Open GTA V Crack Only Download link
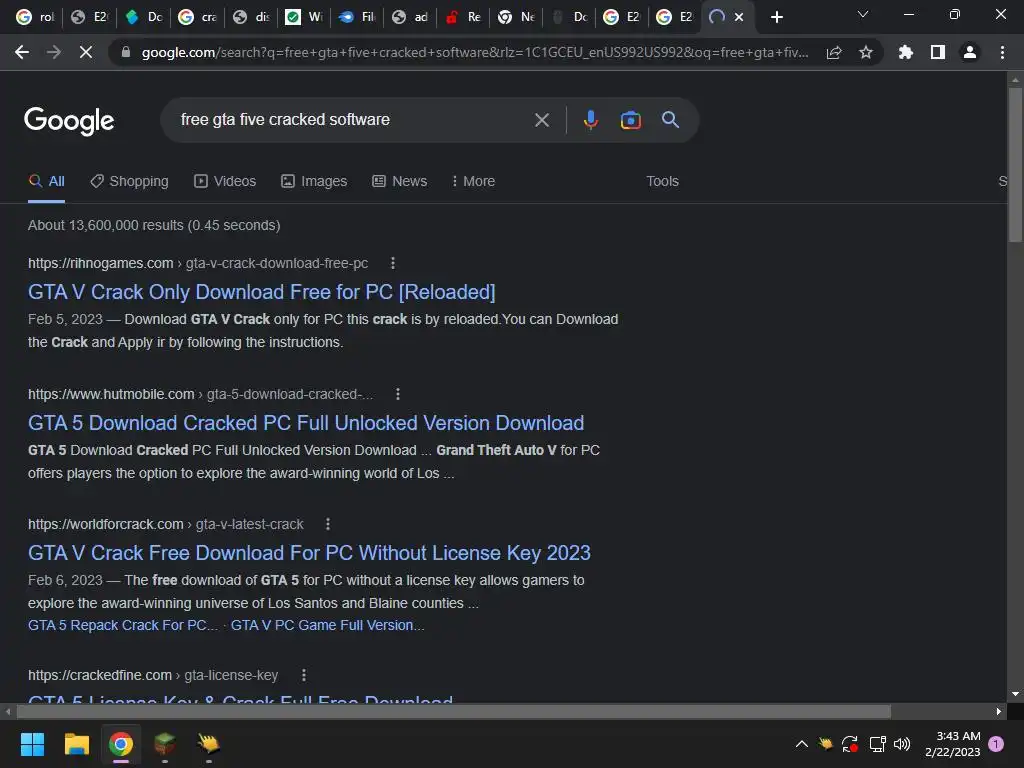1024x768 pixels. 262,292
